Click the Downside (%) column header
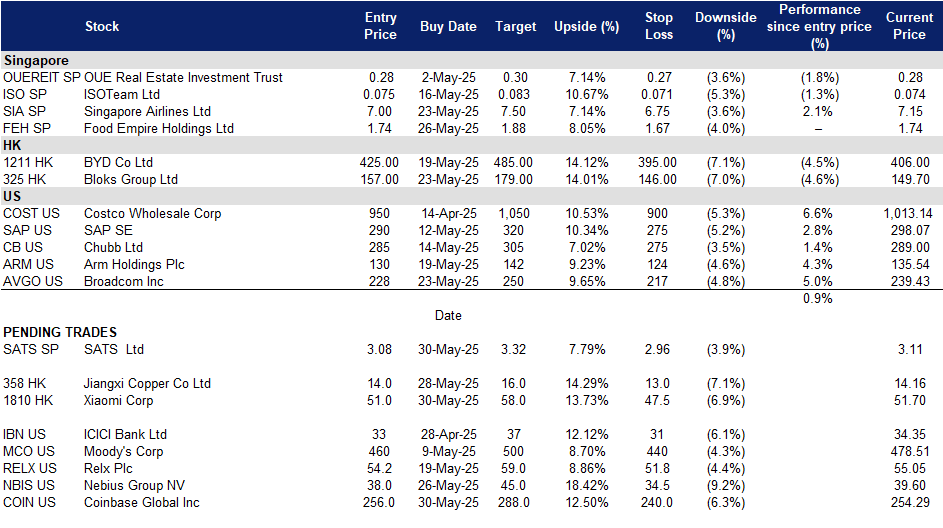The image size is (943, 528). pos(726,26)
